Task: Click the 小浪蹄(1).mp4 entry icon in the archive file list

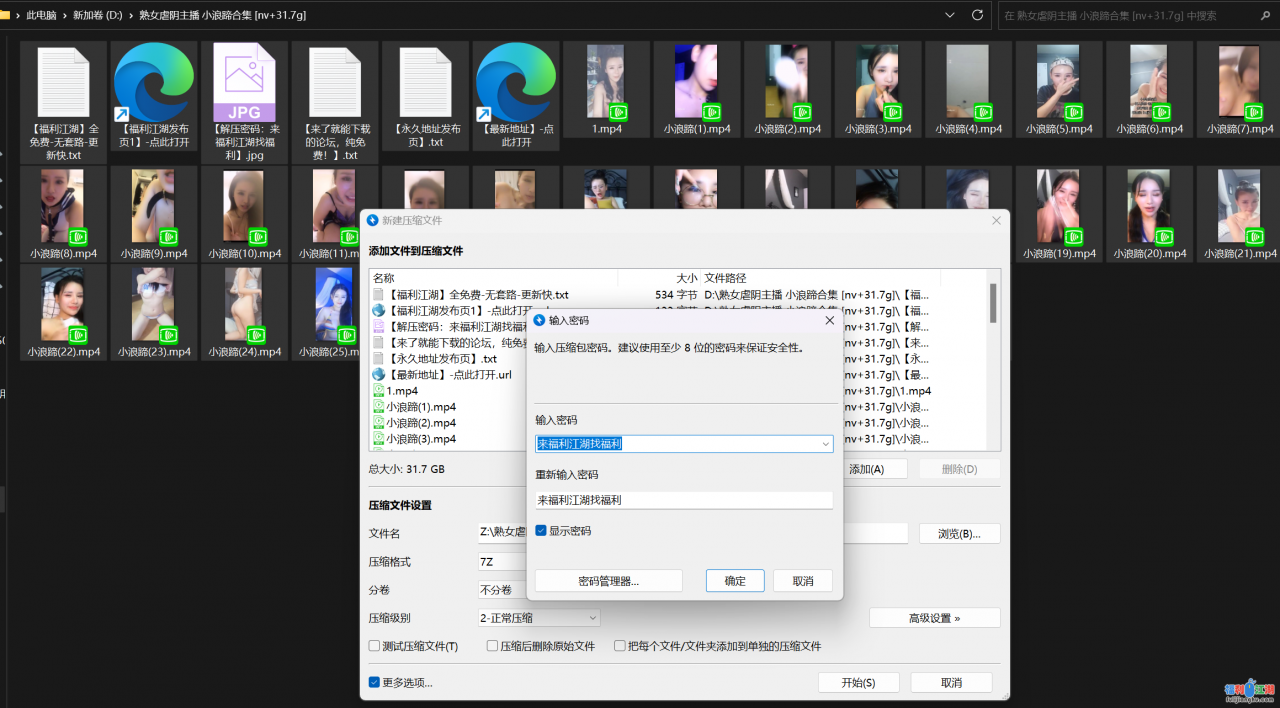Action: [381, 407]
